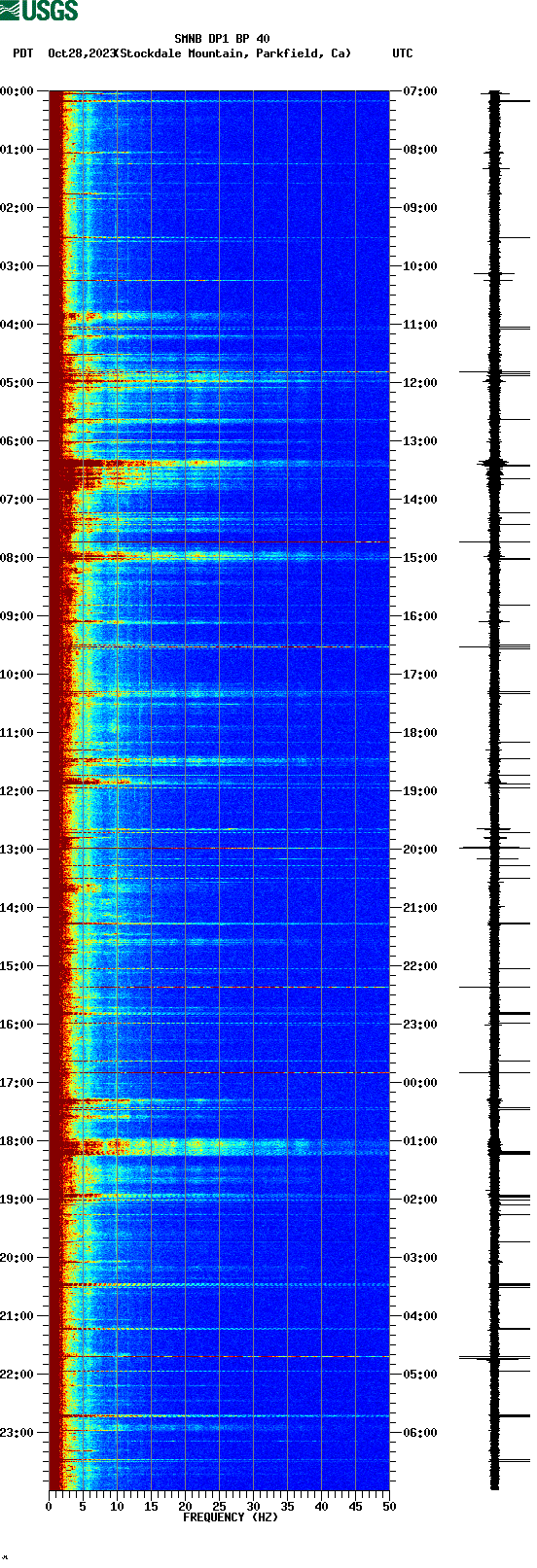Click the FREQUENCY (HZ) axis label

click(231, 1517)
